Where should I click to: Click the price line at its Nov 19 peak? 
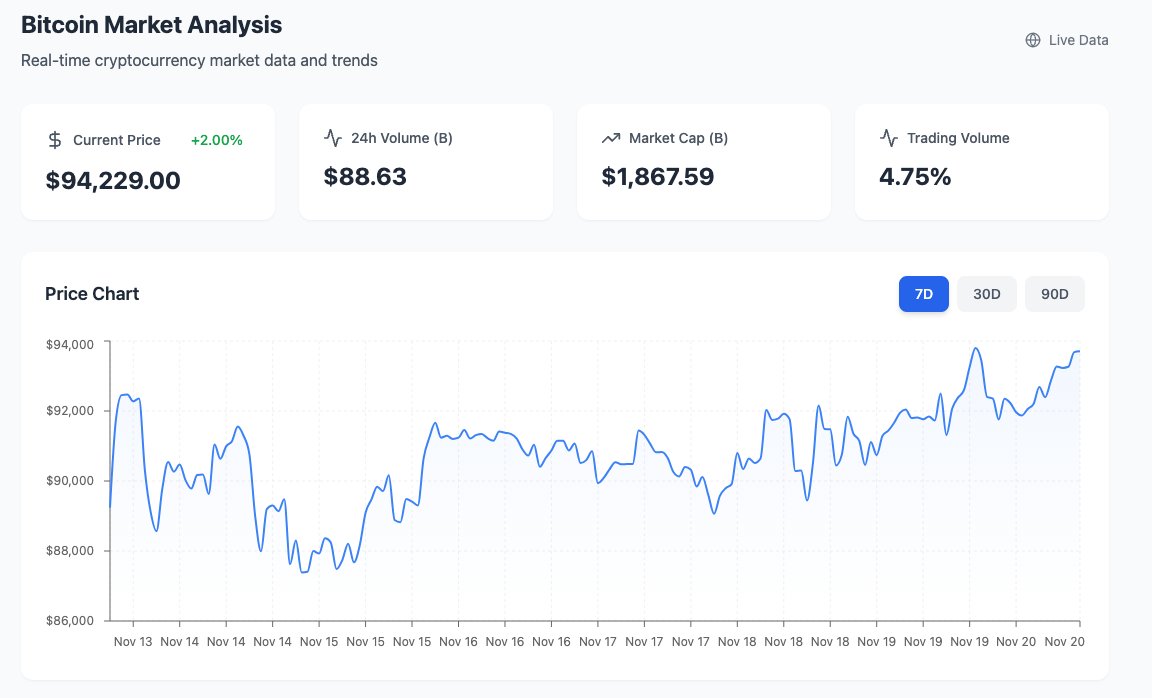click(976, 350)
